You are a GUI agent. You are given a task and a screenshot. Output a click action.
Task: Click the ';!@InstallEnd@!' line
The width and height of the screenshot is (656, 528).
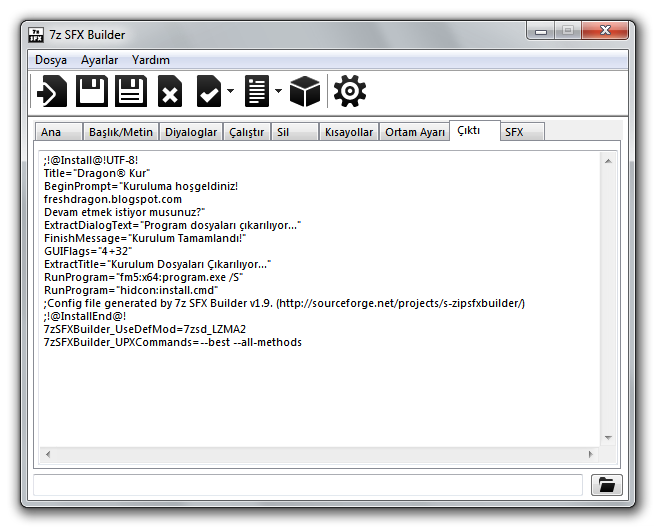(85, 316)
